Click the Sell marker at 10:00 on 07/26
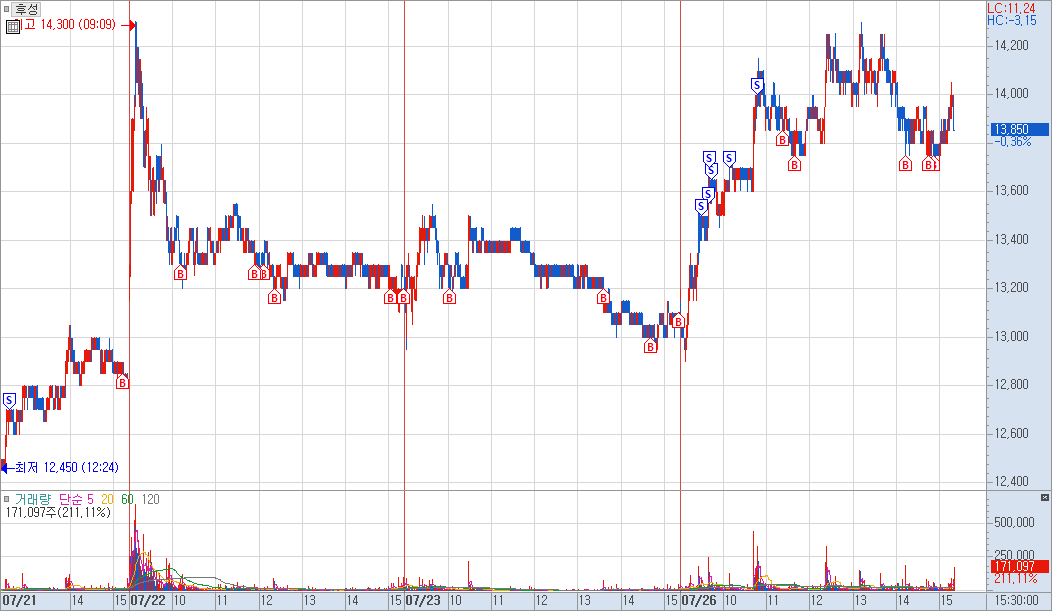Viewport: 1053px width, 611px height. pos(729,159)
